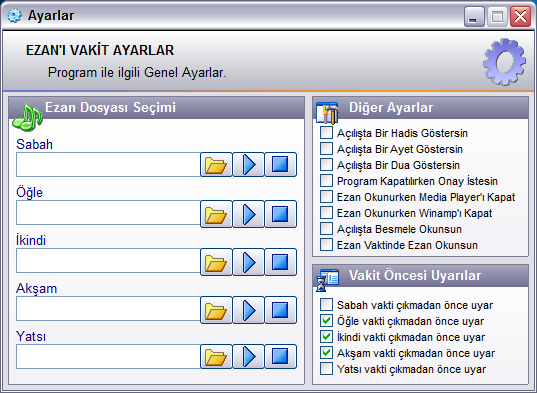Focus the Akşam file path field
This screenshot has height=393, width=537.
click(x=108, y=309)
